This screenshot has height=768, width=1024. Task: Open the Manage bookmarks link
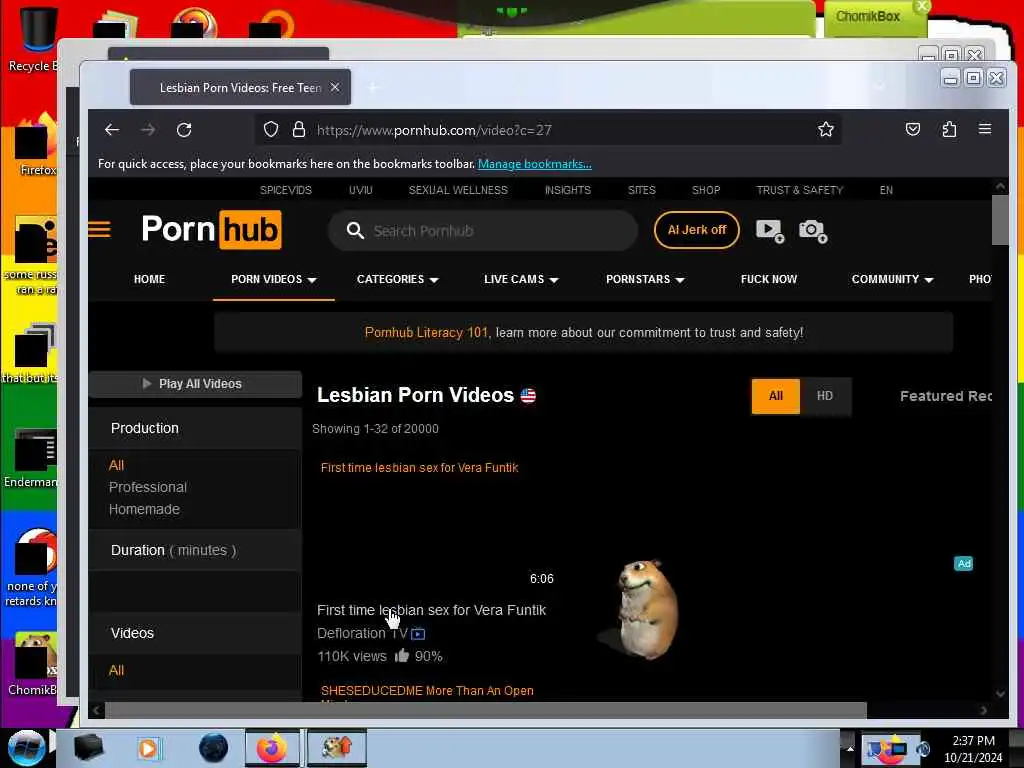(x=534, y=164)
